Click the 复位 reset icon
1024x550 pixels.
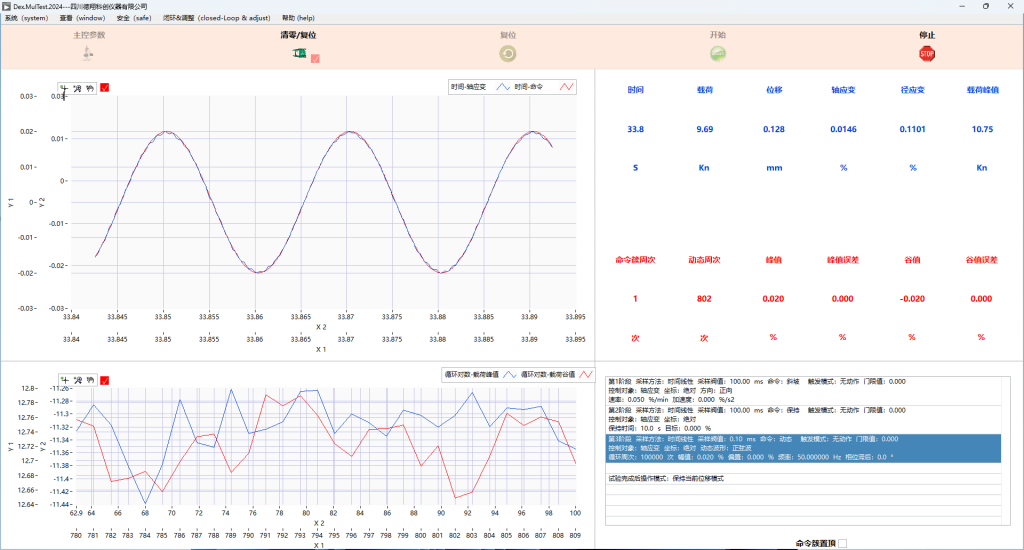coord(508,54)
